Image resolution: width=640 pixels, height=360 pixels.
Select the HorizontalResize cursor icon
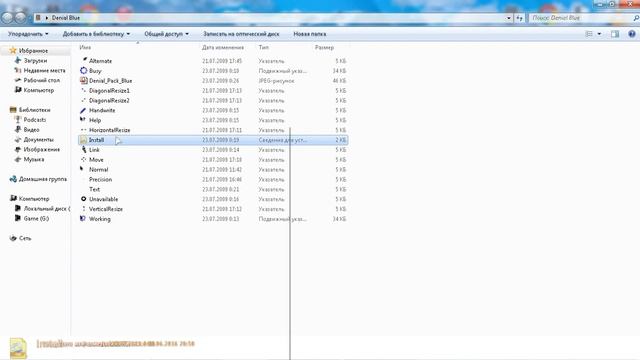click(x=83, y=130)
